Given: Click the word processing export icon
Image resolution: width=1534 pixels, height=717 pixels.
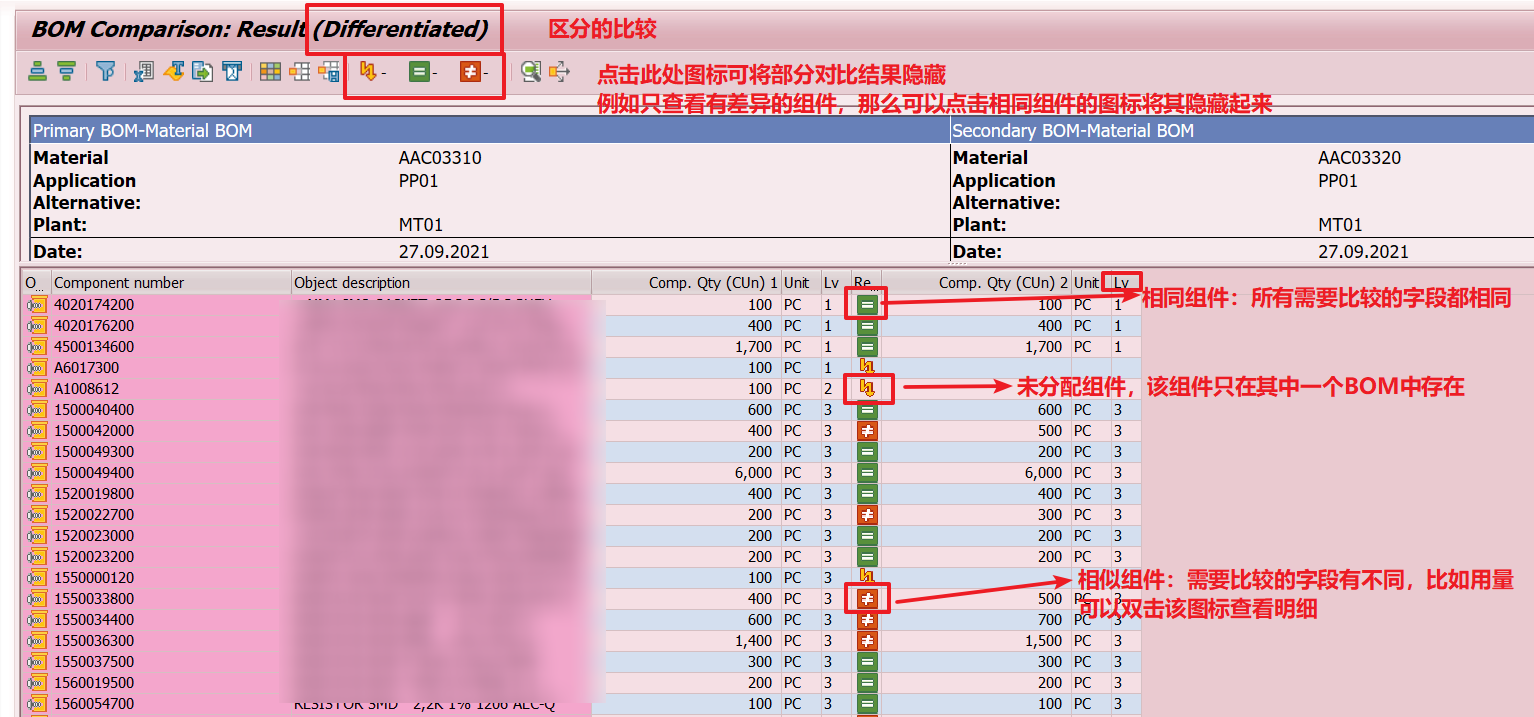Looking at the screenshot, I should pyautogui.click(x=175, y=72).
